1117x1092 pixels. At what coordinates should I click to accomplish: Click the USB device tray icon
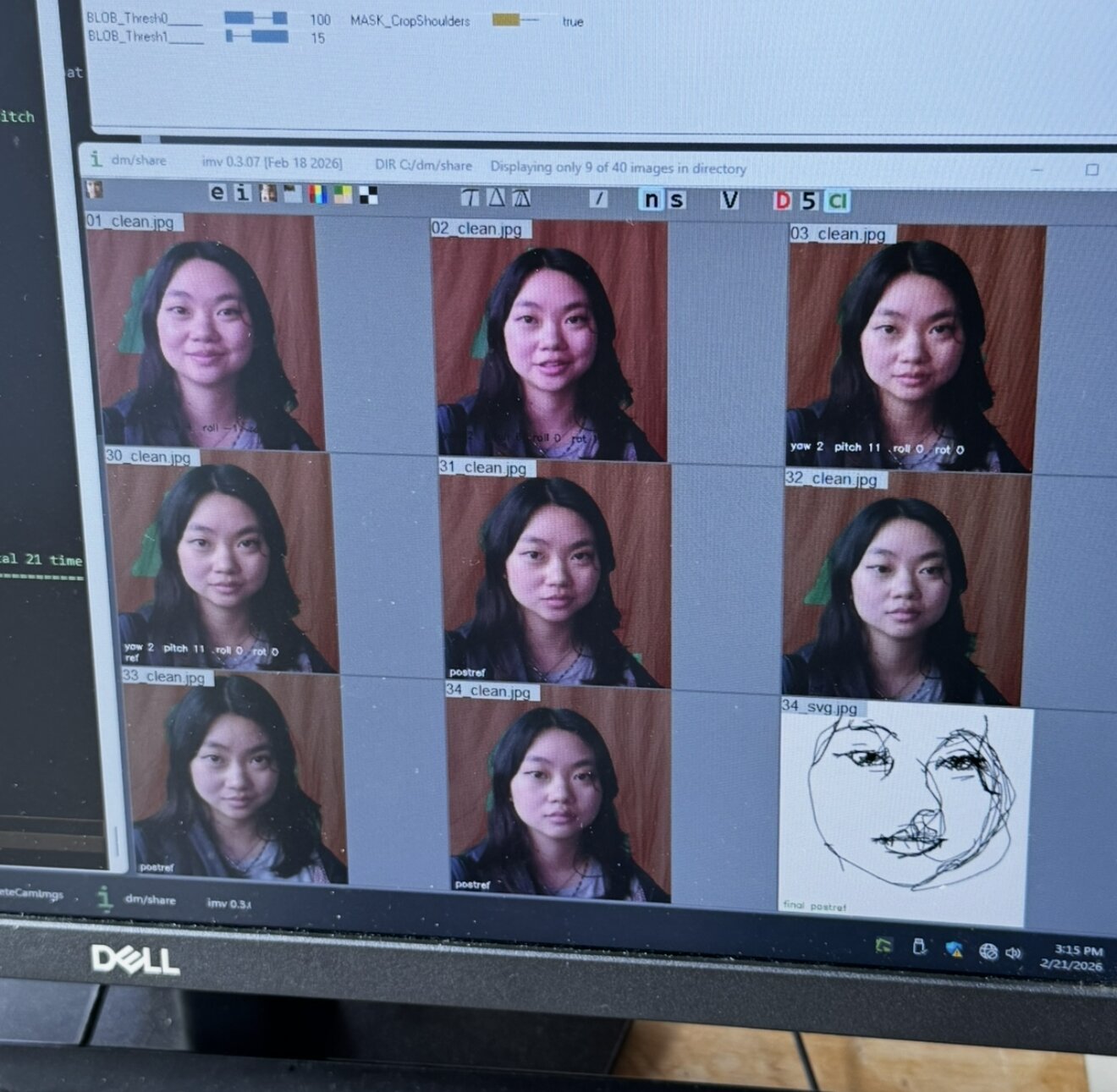coord(920,947)
